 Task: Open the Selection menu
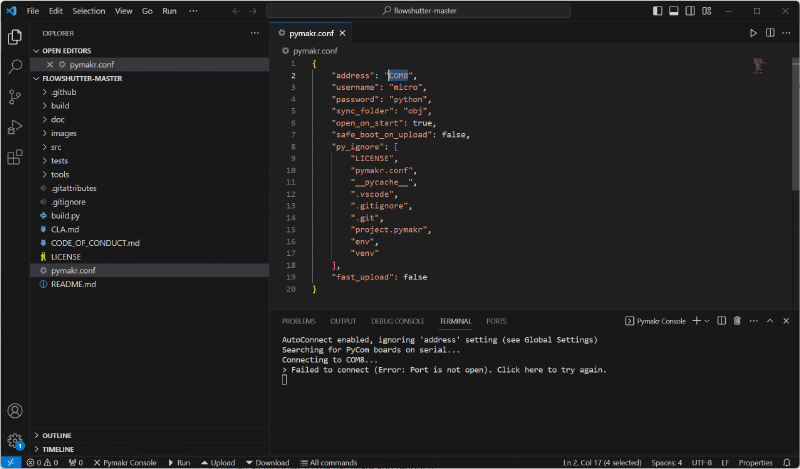point(88,10)
